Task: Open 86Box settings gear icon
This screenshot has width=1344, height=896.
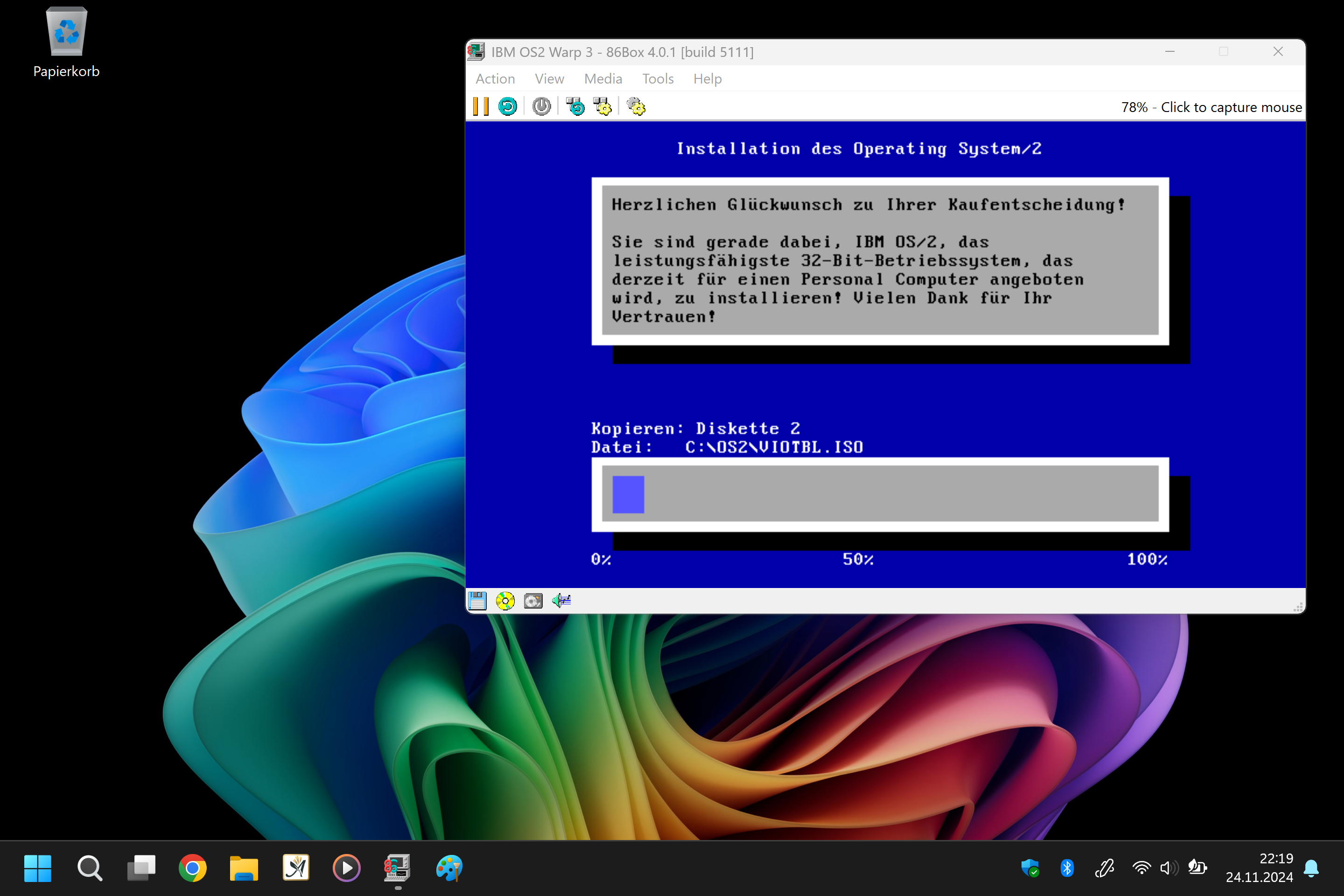Action: coord(636,107)
